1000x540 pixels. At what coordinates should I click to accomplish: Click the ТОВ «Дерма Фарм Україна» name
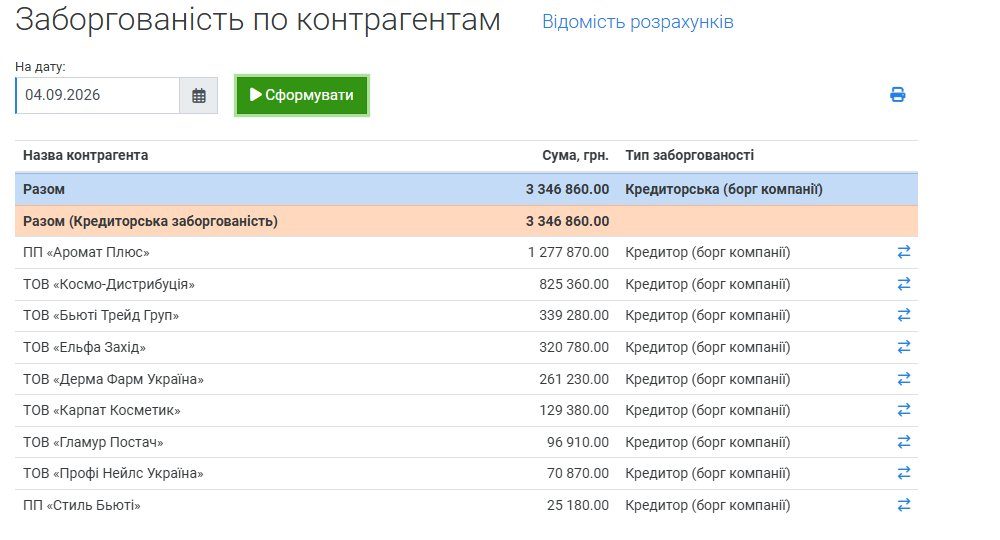[x=114, y=379]
